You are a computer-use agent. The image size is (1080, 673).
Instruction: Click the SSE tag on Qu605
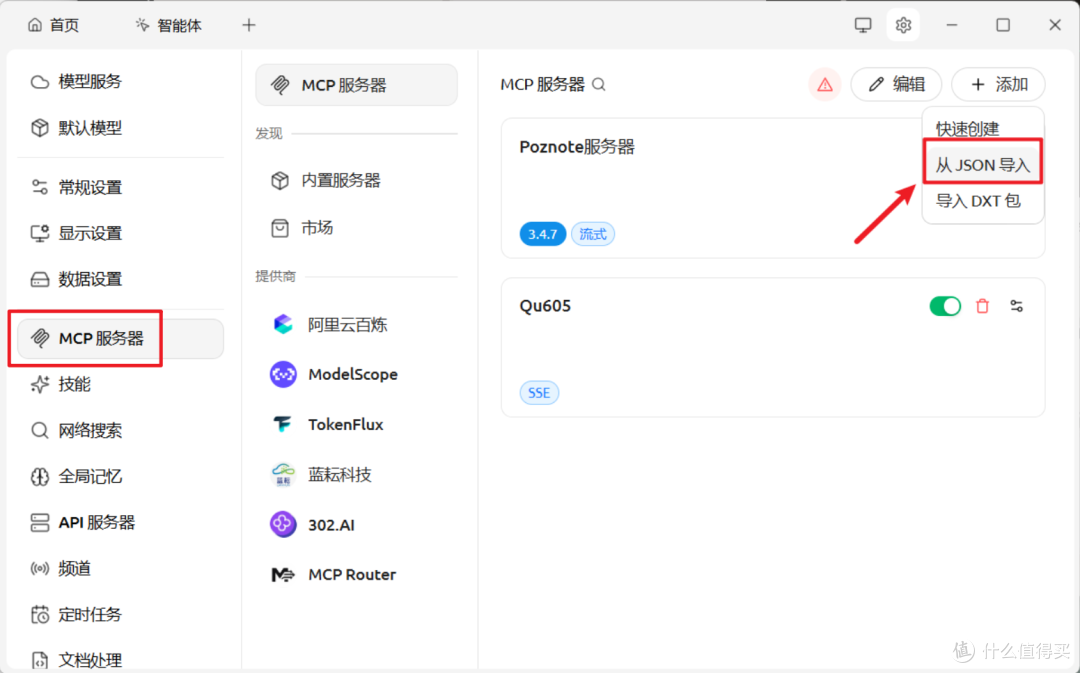(539, 393)
